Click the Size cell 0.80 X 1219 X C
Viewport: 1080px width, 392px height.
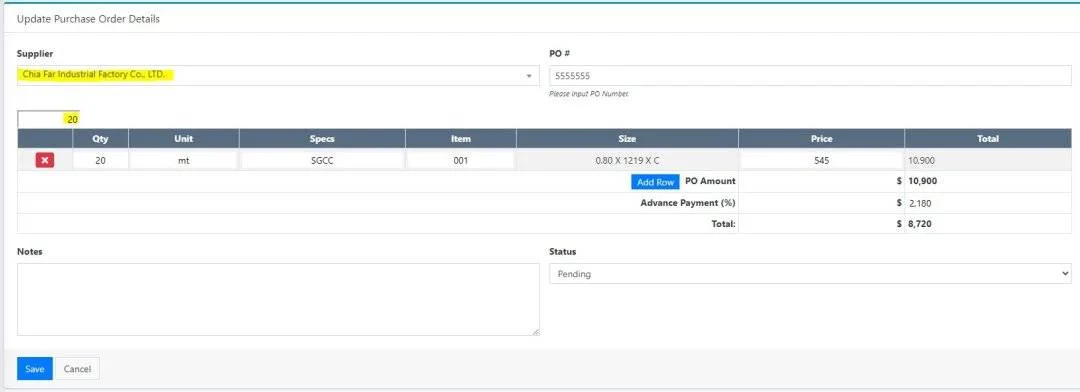[x=627, y=161]
